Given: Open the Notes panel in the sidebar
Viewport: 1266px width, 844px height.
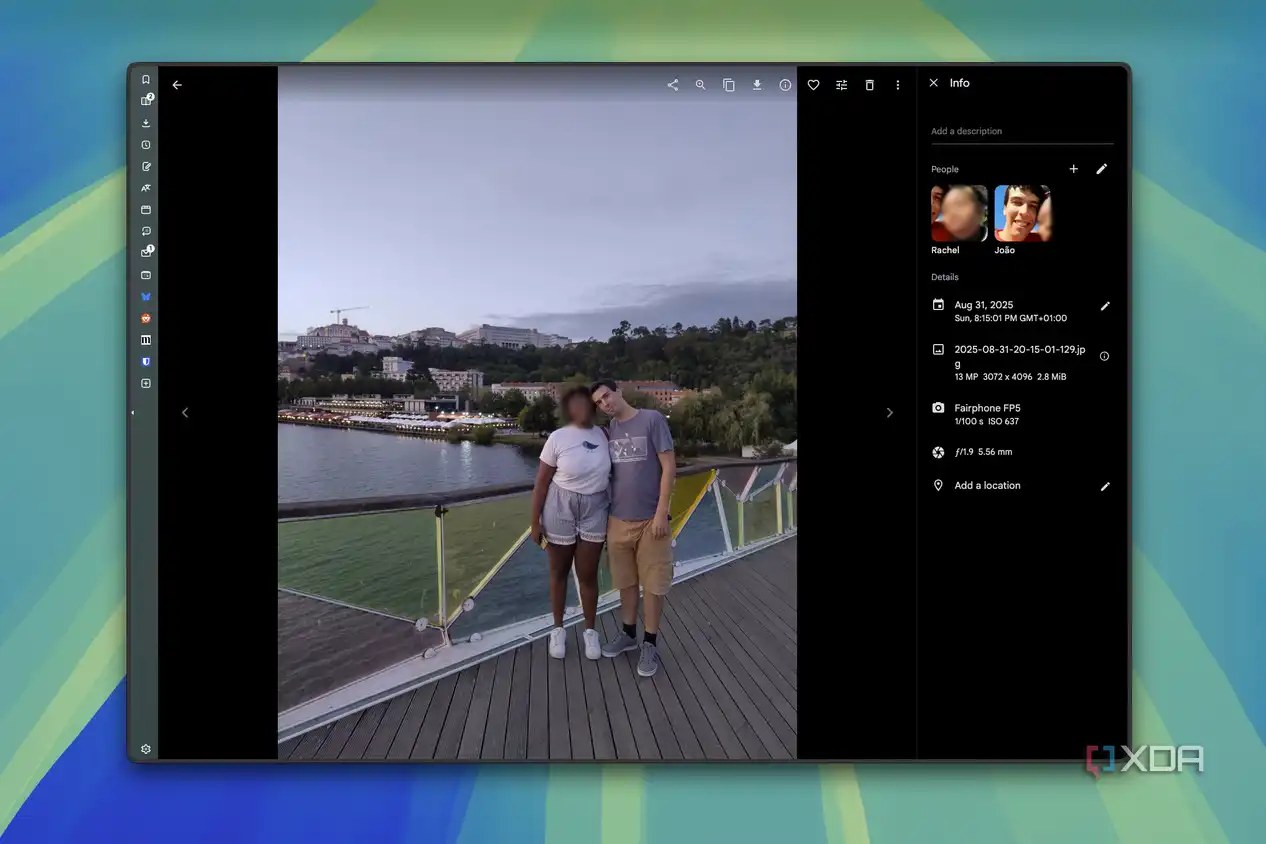Looking at the screenshot, I should (146, 166).
